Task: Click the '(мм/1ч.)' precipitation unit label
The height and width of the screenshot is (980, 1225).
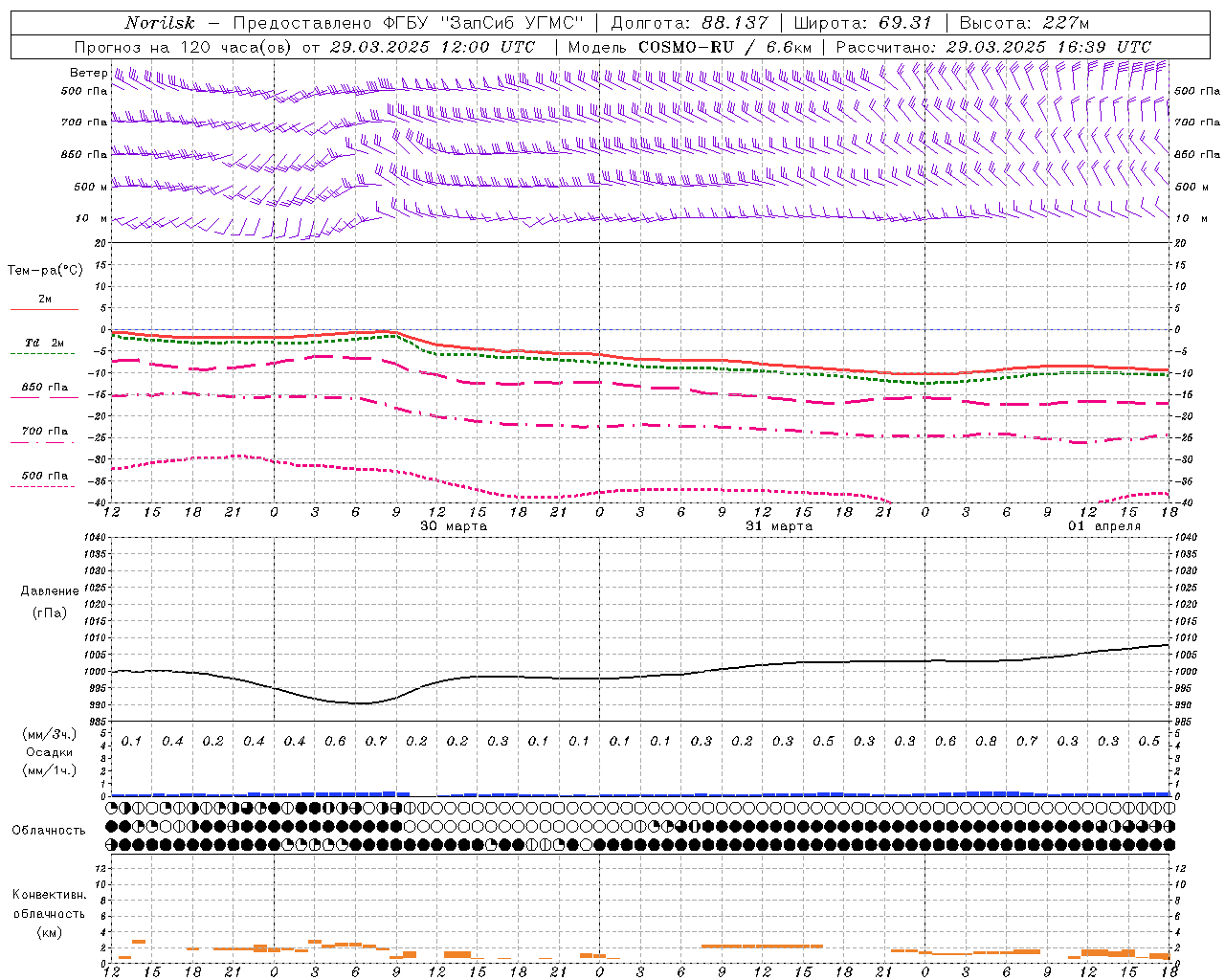Action: click(50, 770)
